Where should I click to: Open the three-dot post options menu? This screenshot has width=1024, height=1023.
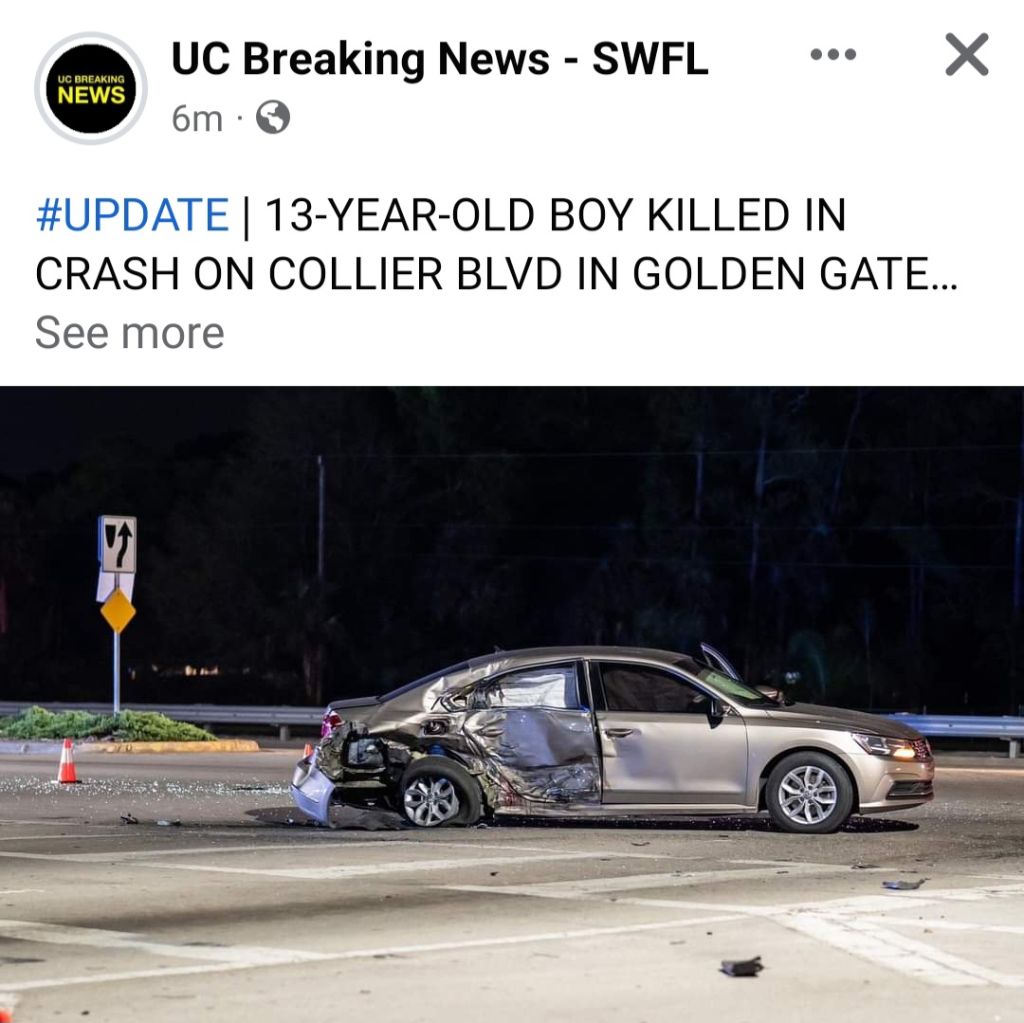(833, 54)
